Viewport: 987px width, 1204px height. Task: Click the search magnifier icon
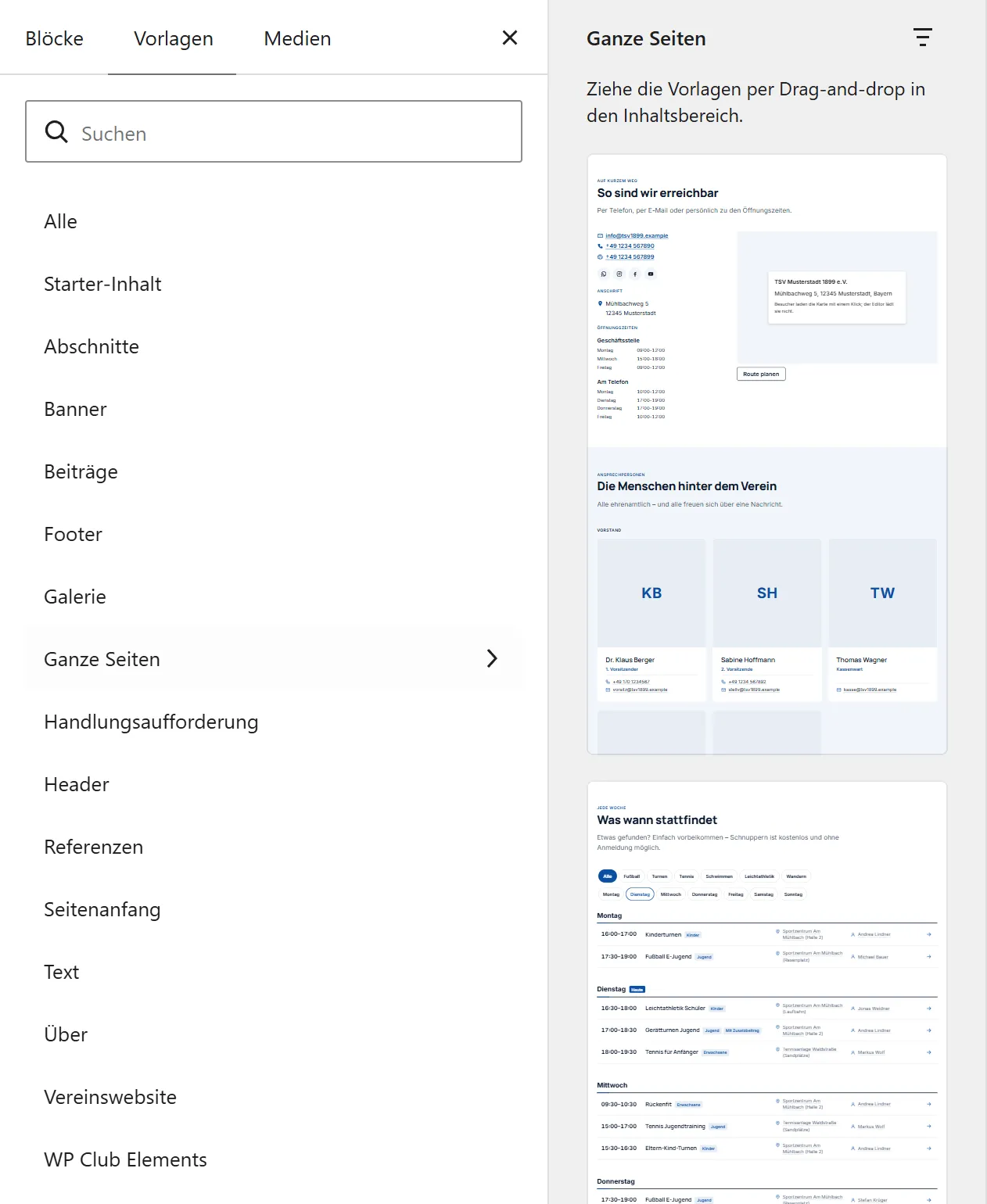tap(56, 131)
